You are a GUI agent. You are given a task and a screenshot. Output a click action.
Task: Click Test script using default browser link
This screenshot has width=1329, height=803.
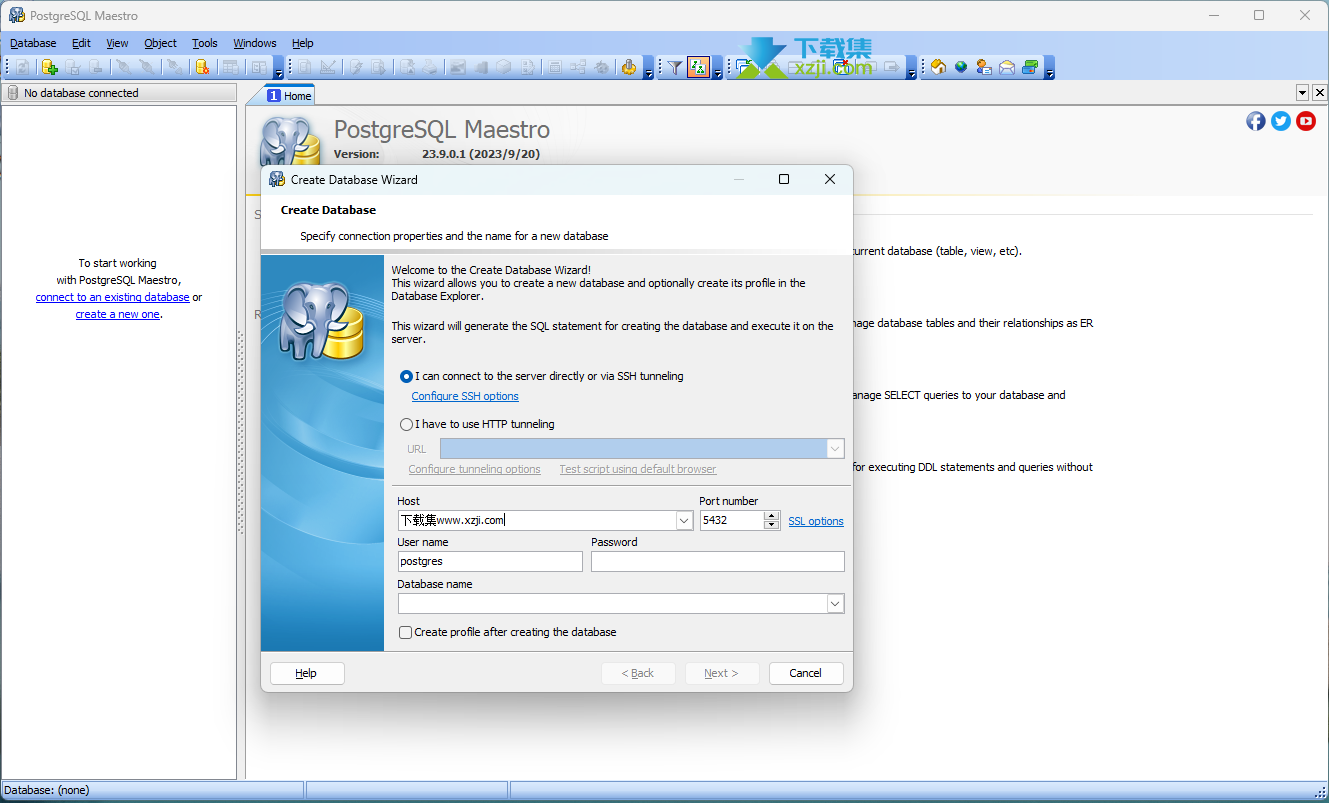coord(638,469)
